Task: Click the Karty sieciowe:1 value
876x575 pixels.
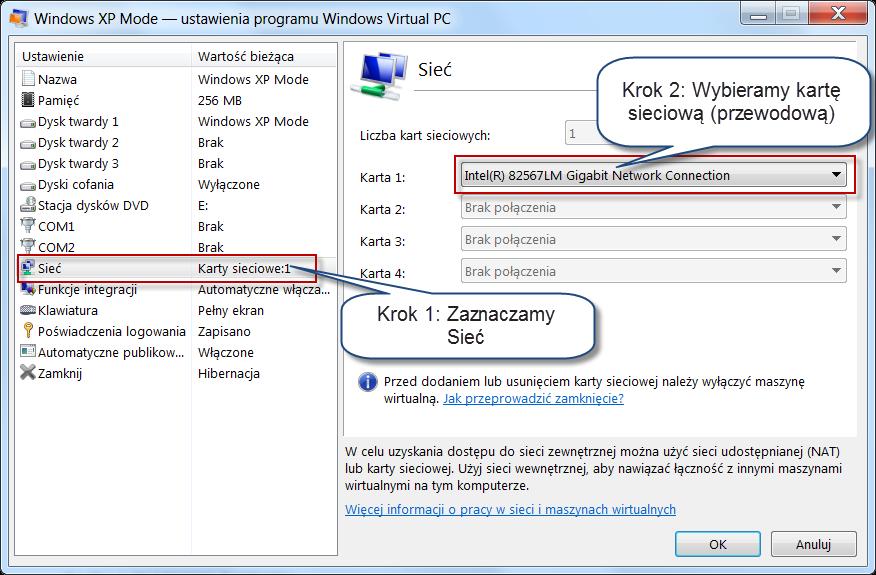Action: click(244, 269)
